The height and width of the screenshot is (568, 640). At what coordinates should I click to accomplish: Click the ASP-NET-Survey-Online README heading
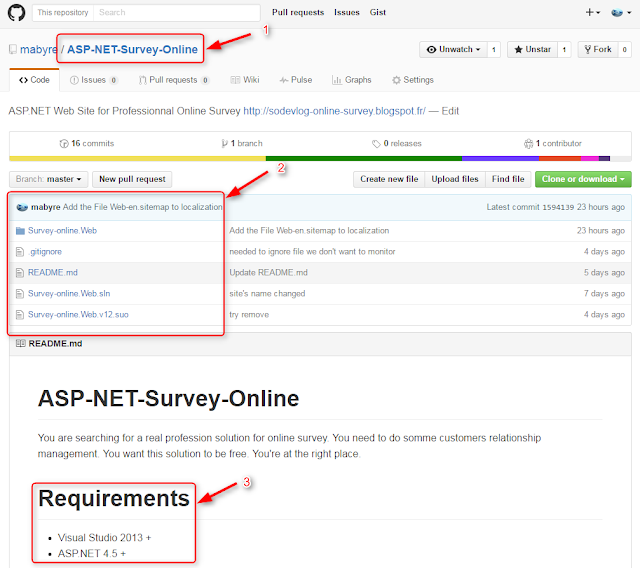pos(169,398)
